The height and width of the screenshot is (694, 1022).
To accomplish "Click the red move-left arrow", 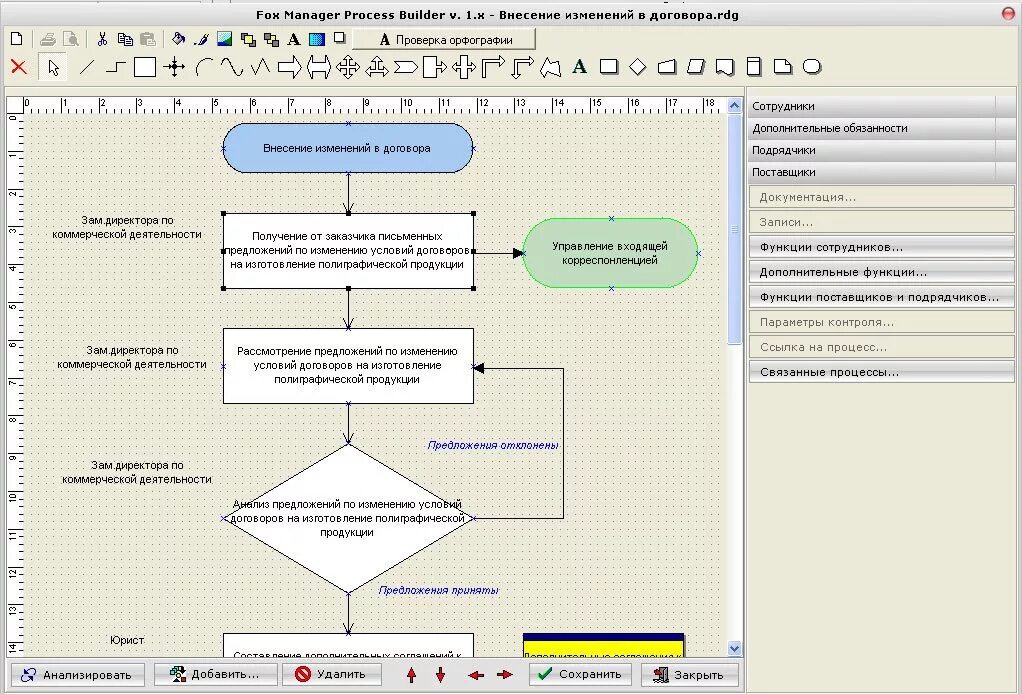I will pyautogui.click(x=476, y=675).
